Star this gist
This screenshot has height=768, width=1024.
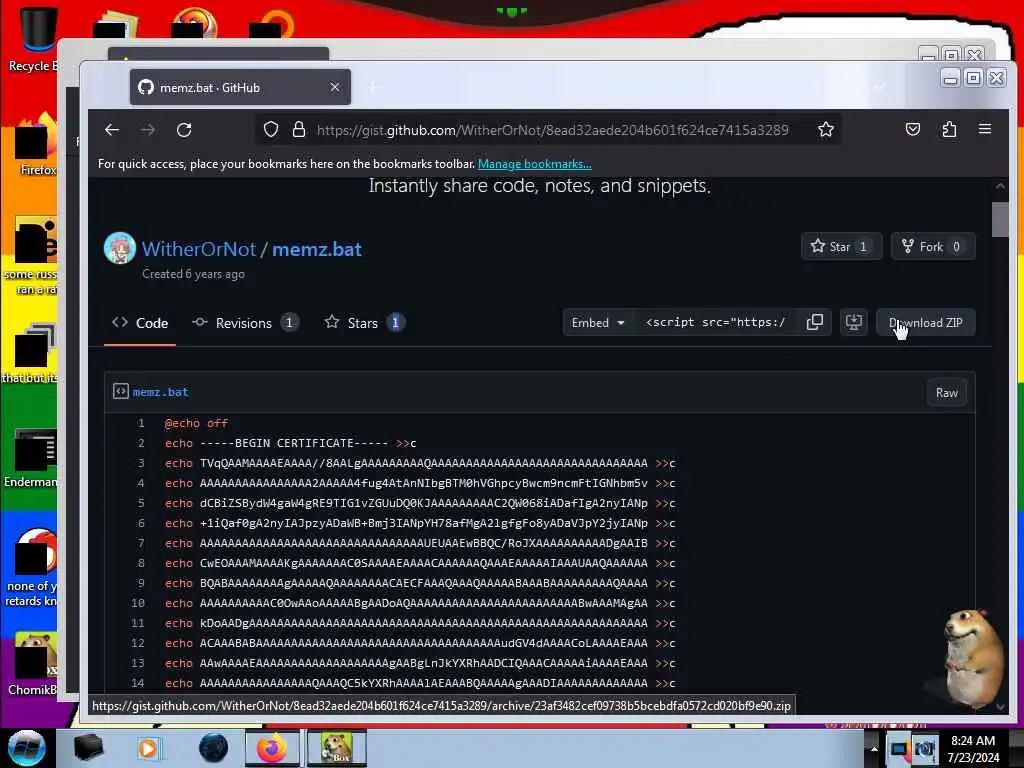pyautogui.click(x=840, y=246)
